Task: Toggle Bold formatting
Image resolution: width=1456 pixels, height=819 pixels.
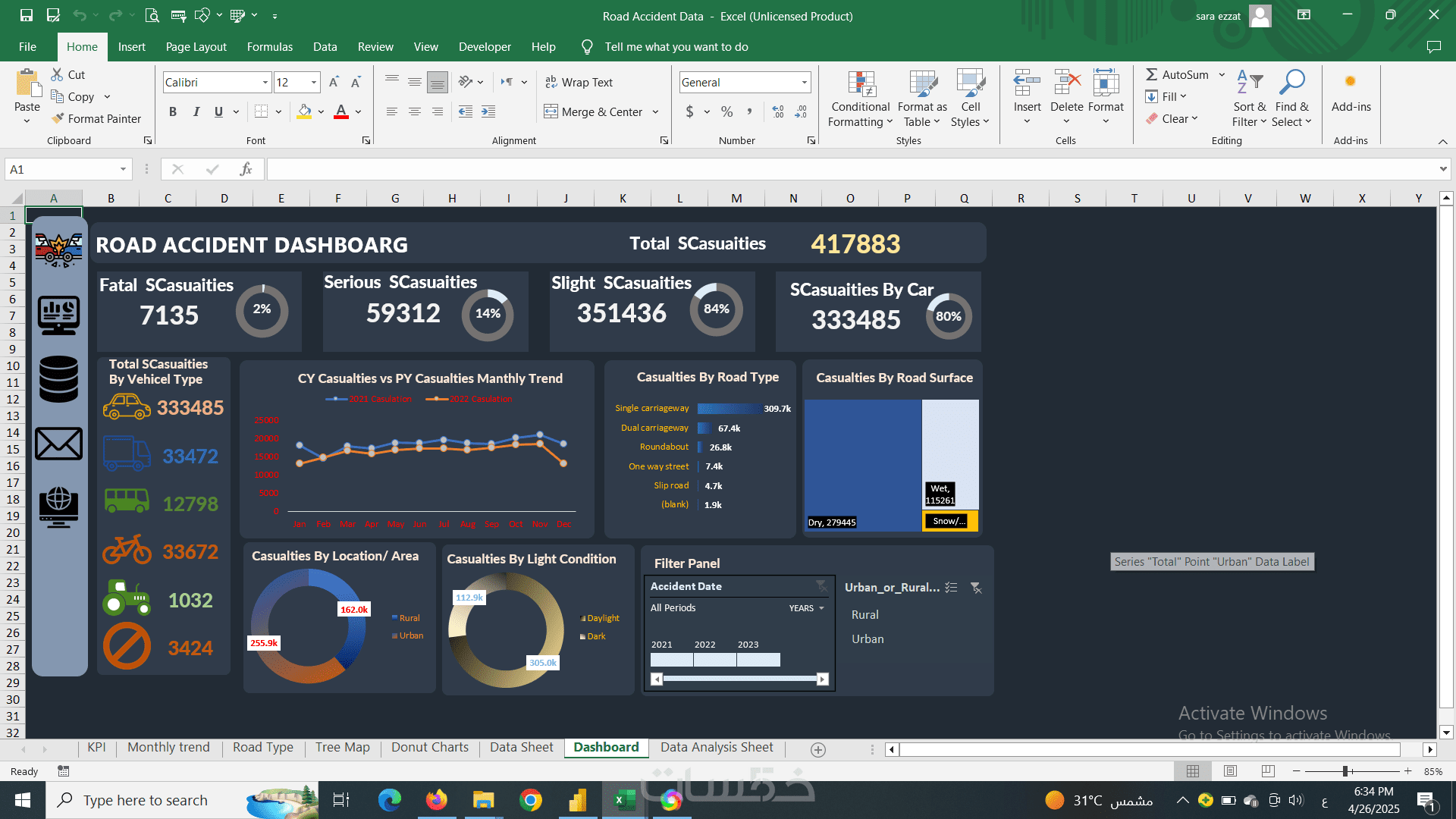Action: [x=173, y=112]
